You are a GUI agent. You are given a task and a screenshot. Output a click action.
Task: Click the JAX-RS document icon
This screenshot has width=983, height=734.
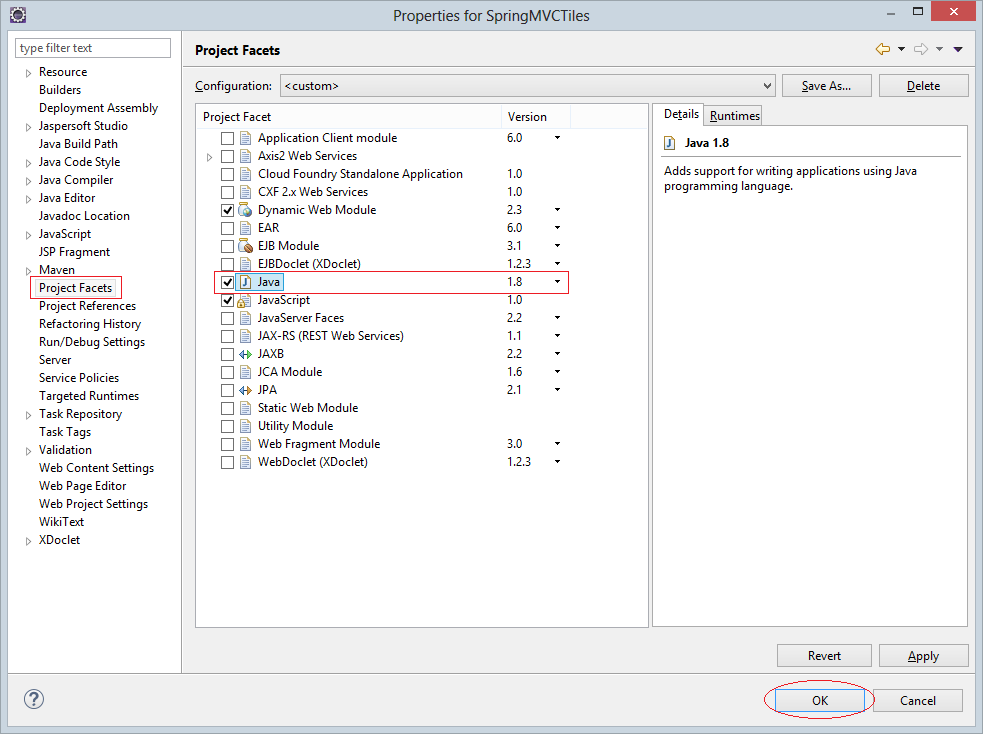point(246,336)
